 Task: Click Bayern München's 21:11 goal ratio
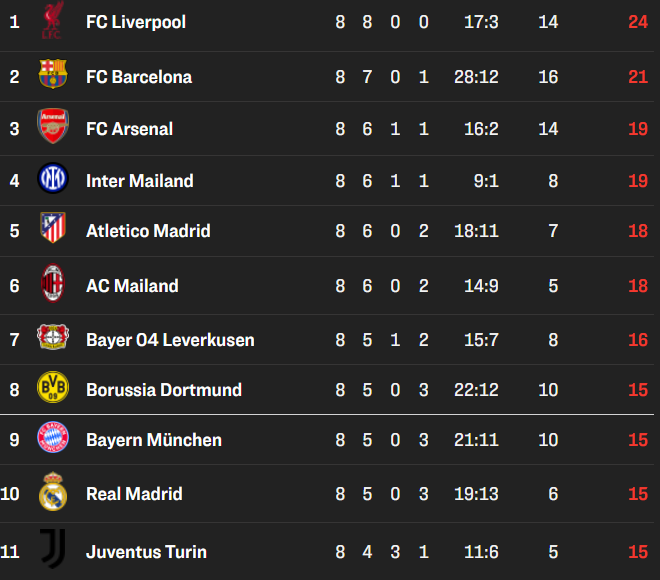click(x=476, y=440)
